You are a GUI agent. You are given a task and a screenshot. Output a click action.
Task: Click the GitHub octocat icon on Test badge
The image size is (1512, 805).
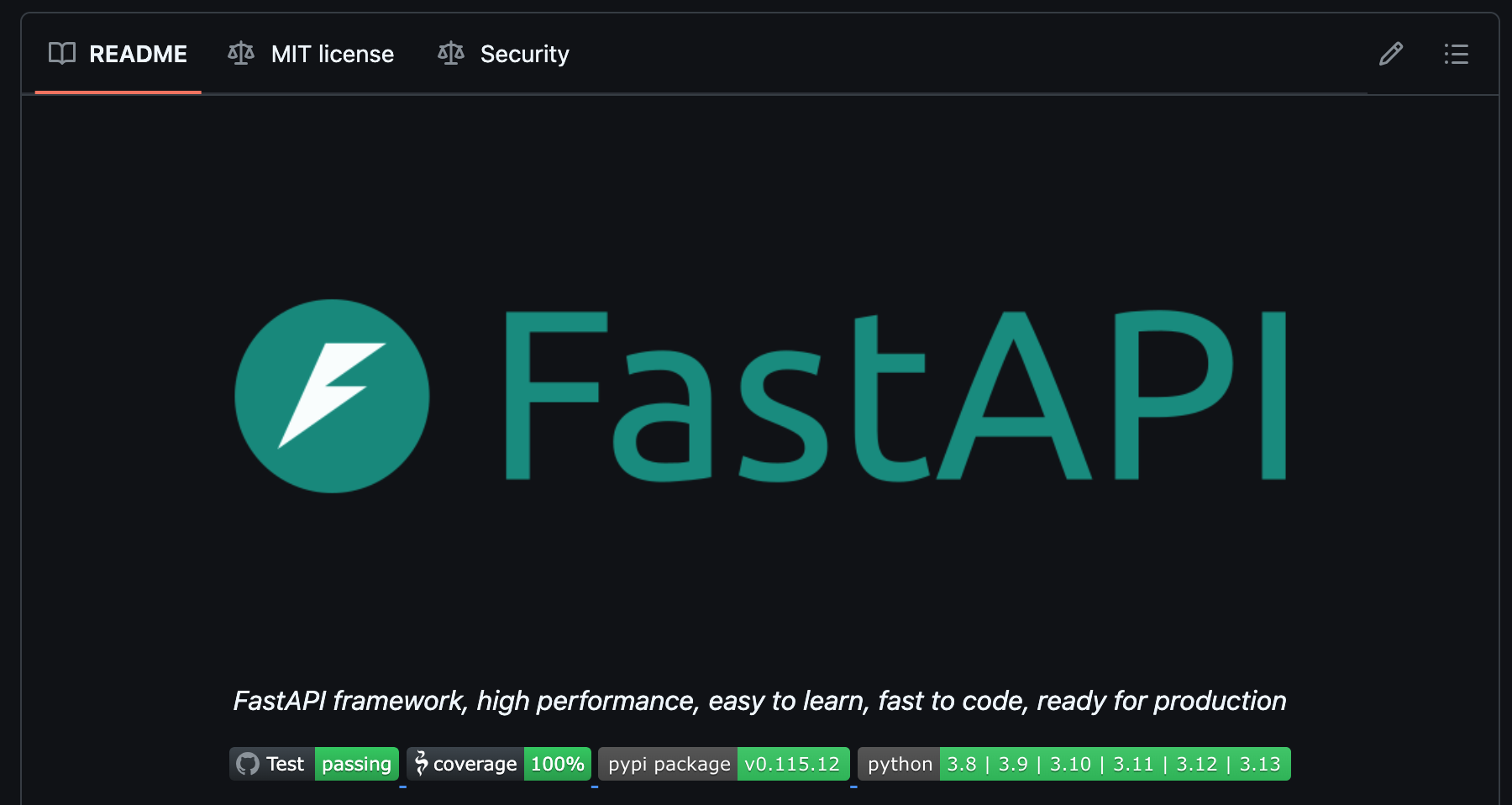coord(248,764)
